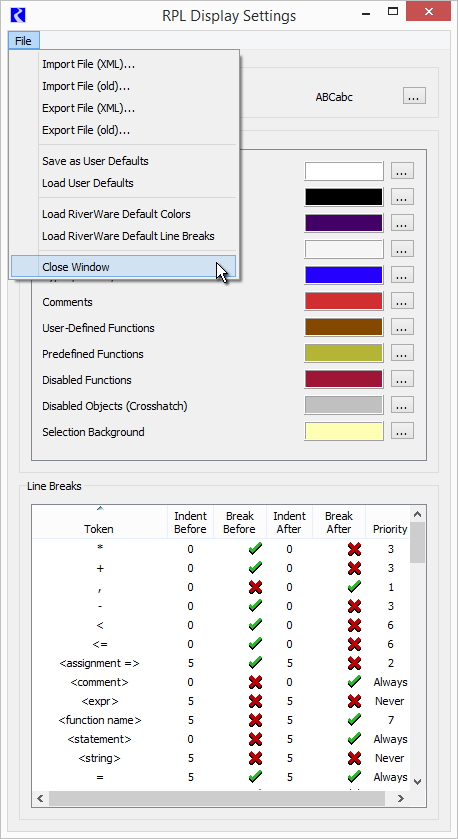Sort by the Token column header

pyautogui.click(x=99, y=522)
